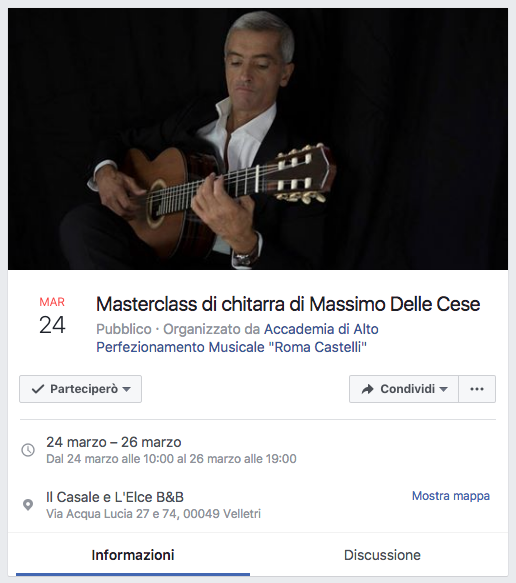Click the 24 marzo – 26 marzo date text
Image resolution: width=516 pixels, height=583 pixels.
(x=114, y=442)
